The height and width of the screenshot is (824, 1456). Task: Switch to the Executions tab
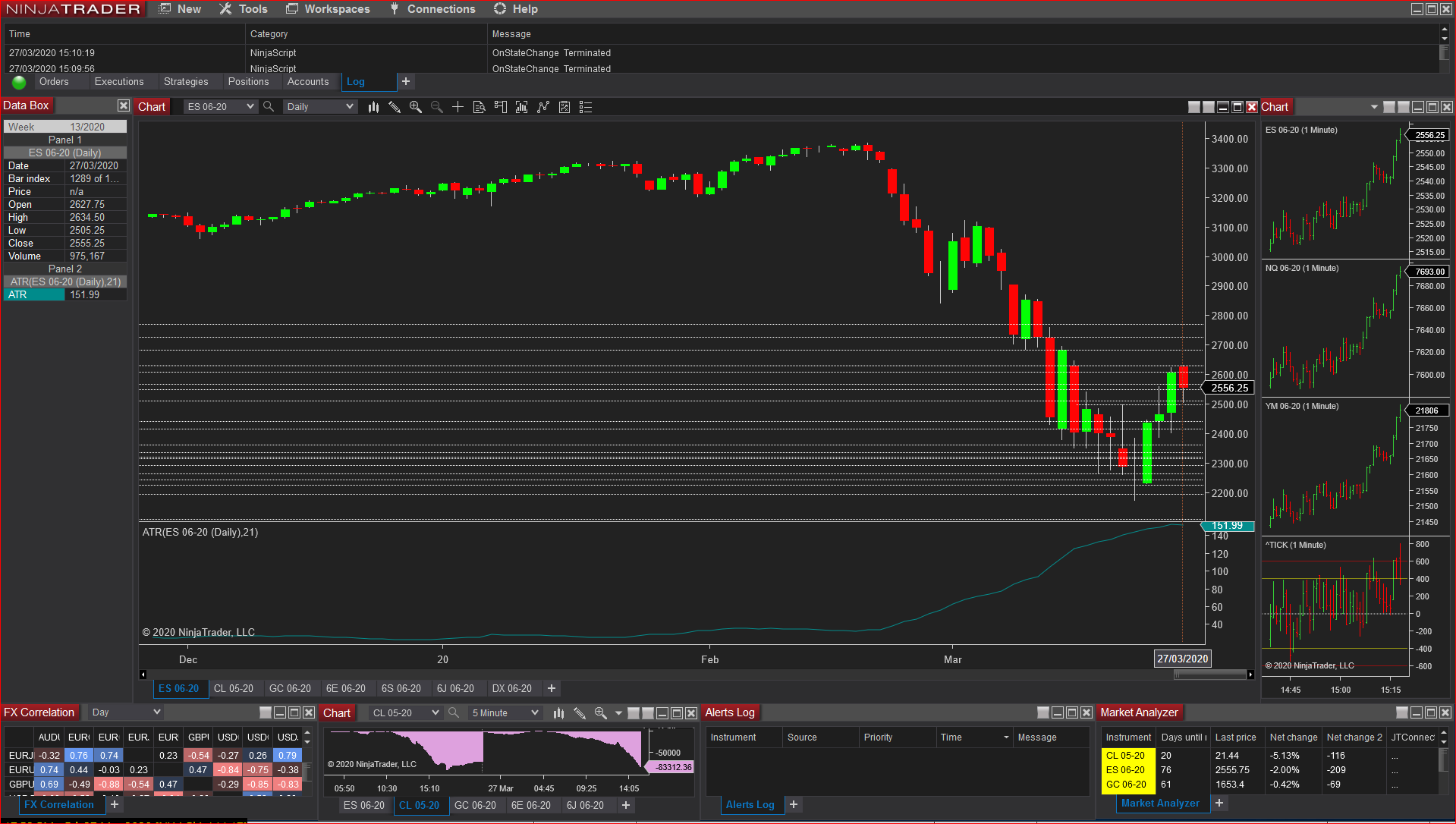[119, 82]
